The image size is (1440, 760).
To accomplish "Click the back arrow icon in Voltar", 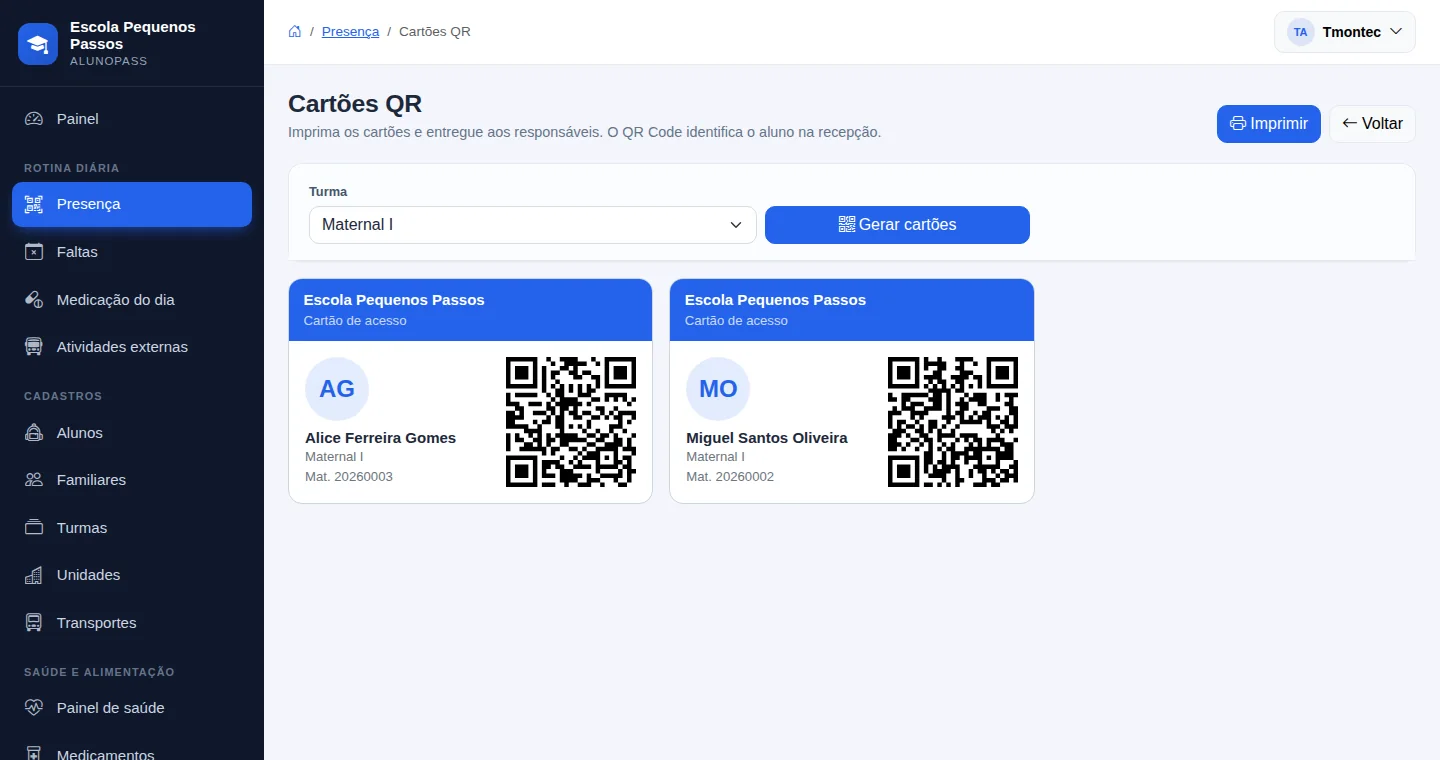I will [x=1350, y=123].
